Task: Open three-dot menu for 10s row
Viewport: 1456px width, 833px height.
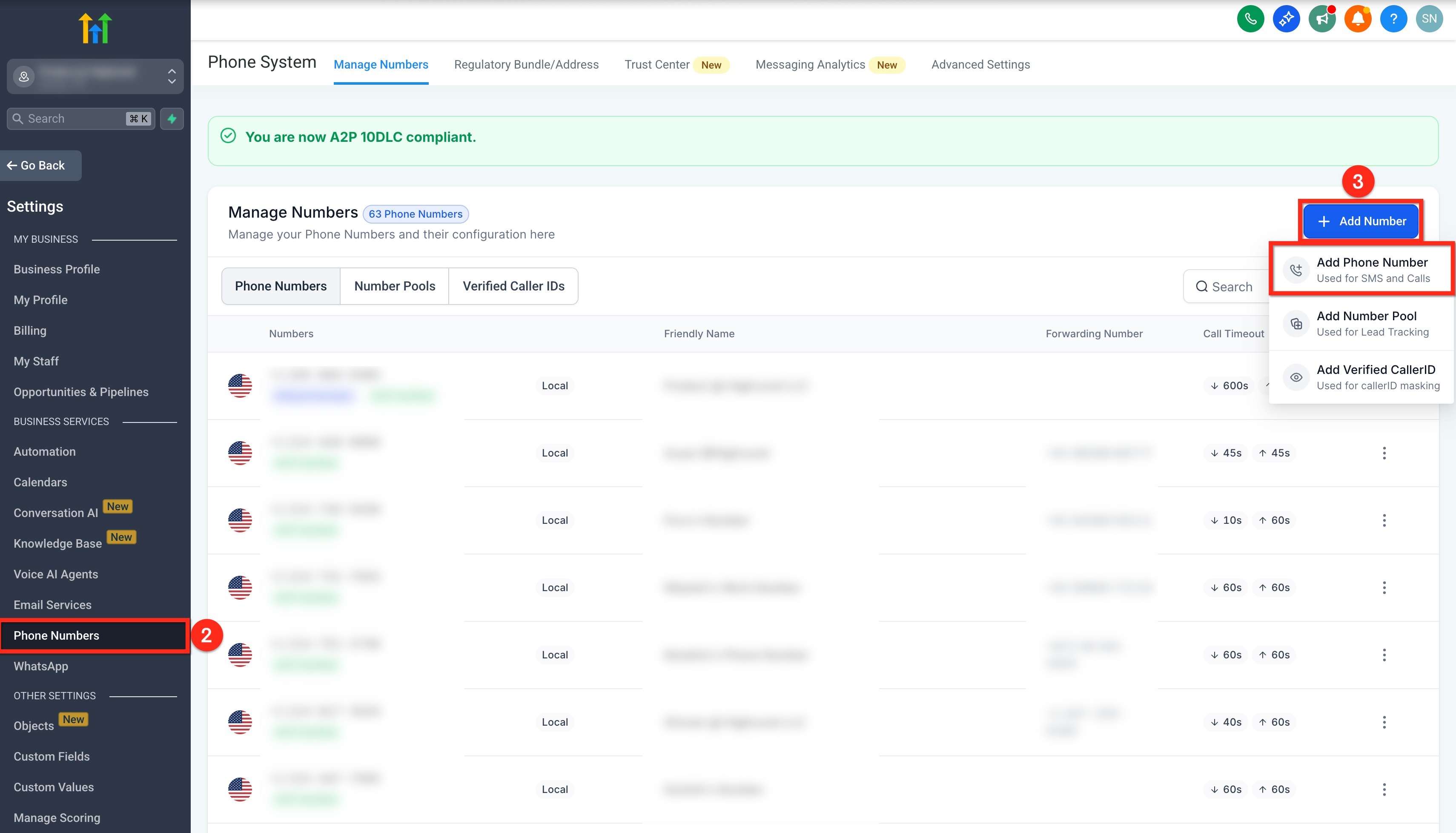Action: (x=1384, y=520)
